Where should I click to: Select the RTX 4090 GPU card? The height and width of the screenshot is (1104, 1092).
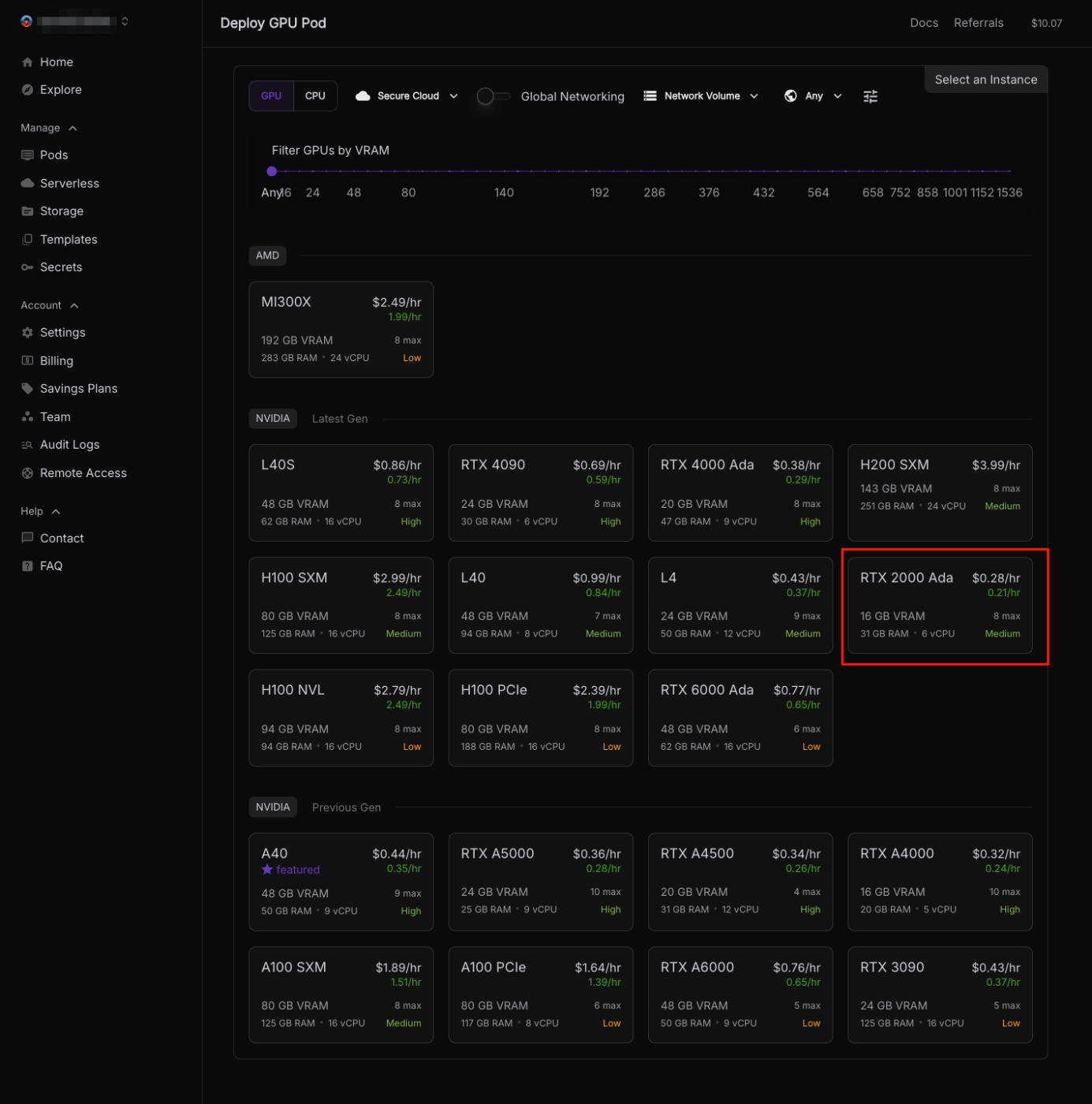[541, 493]
